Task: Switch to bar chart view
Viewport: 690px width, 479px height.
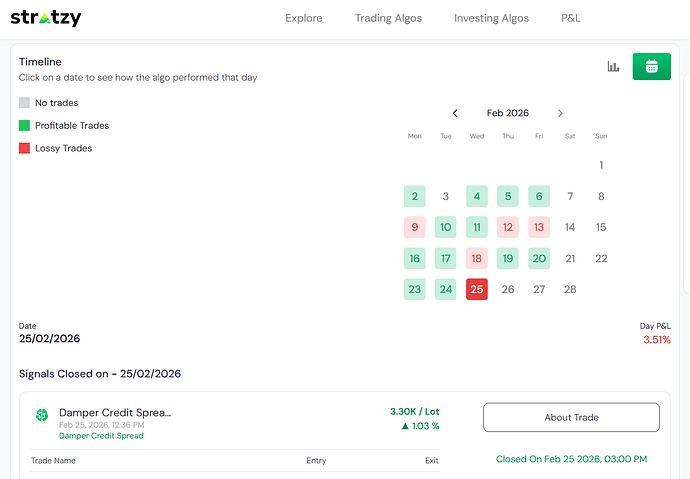Action: point(613,67)
